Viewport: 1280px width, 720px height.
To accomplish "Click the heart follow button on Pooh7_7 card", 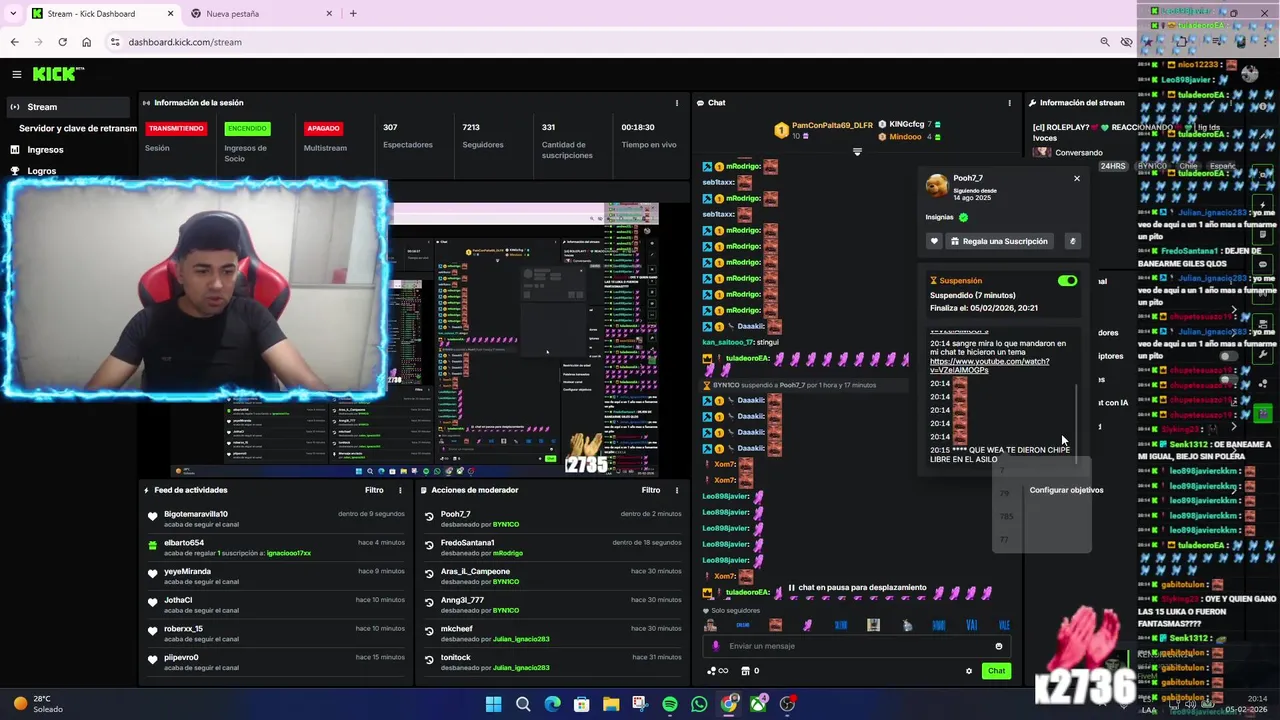I will [934, 241].
